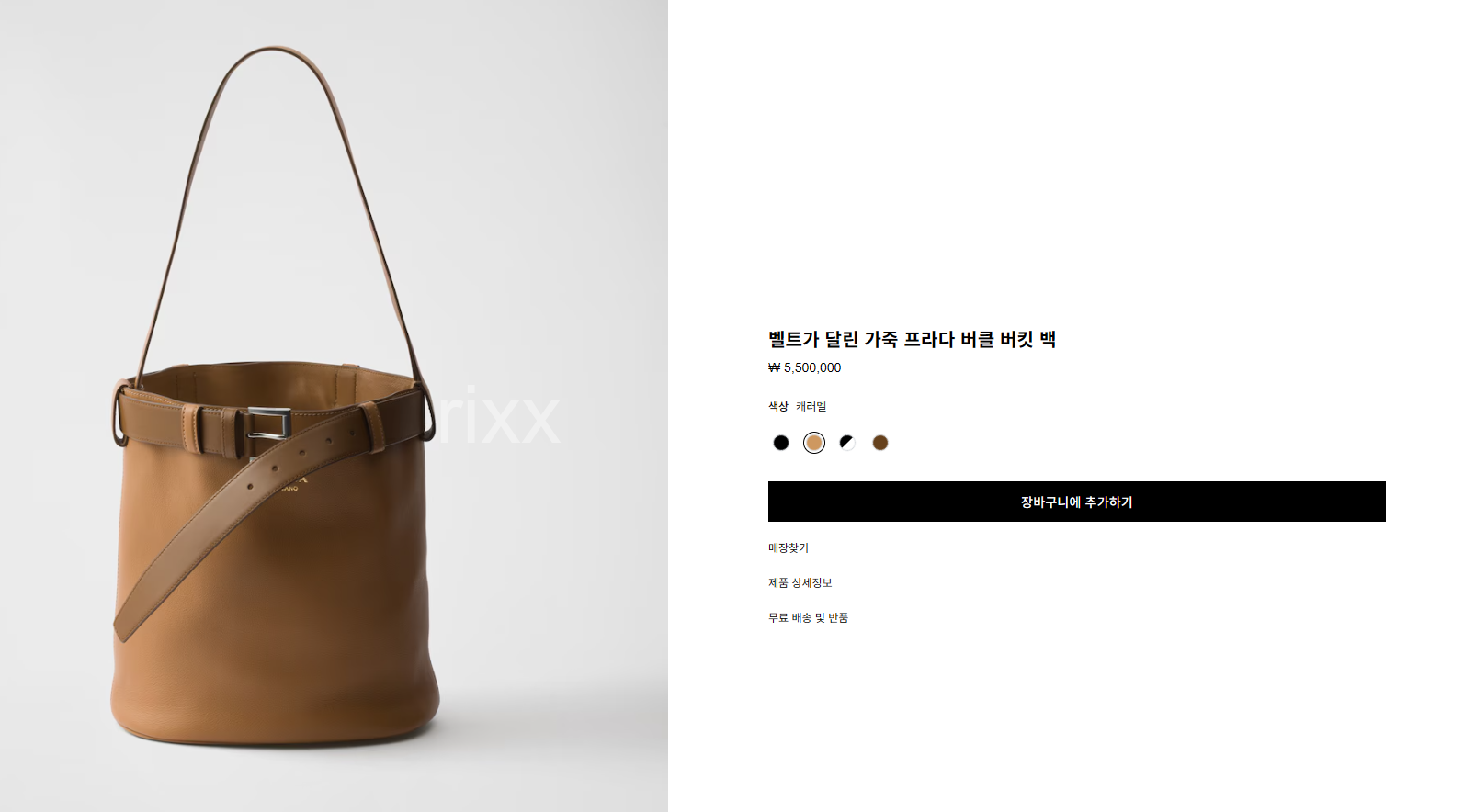Click the ₩ 5,500,000 price text

(x=804, y=367)
